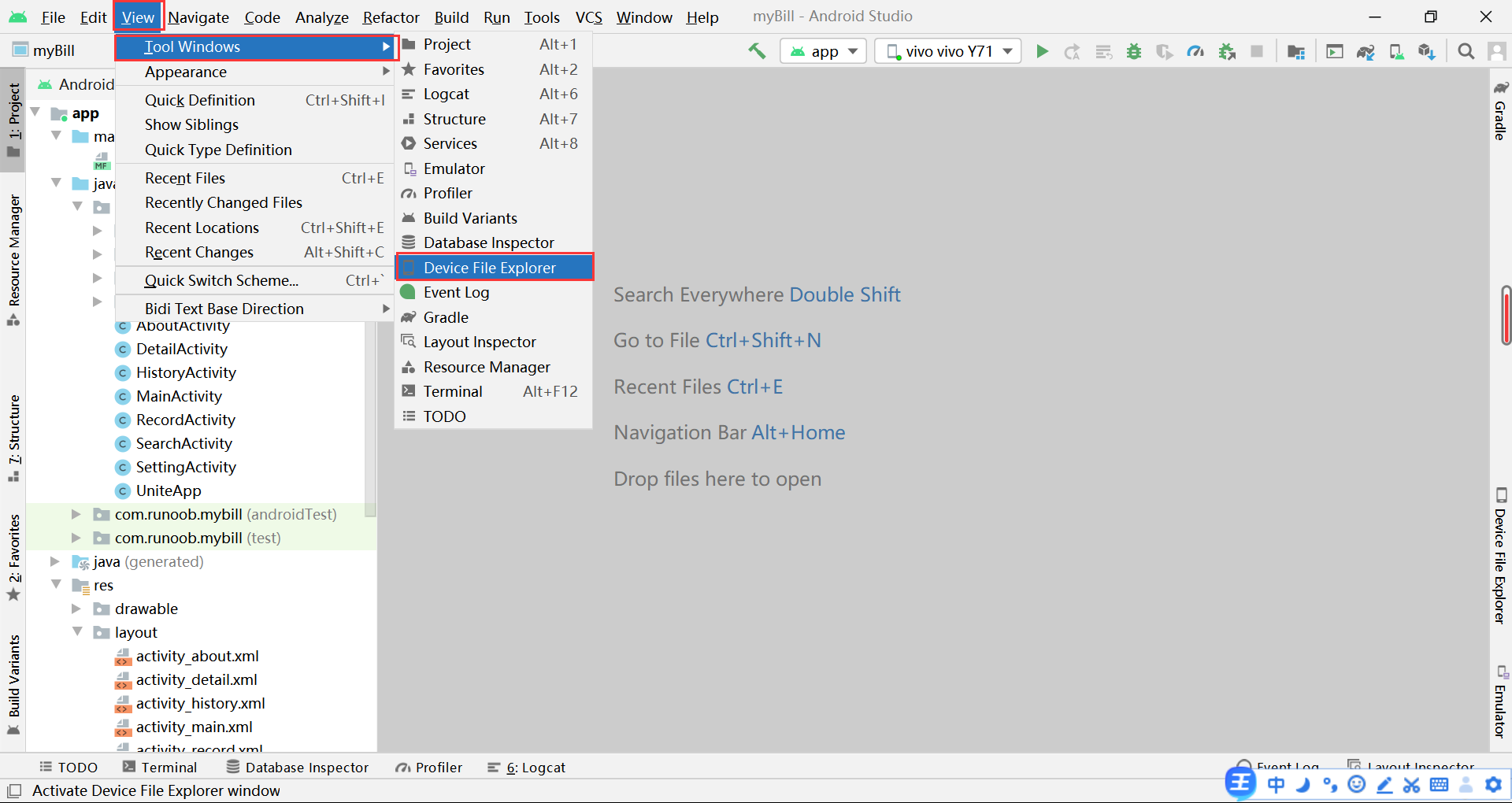
Task: Open Emulator tab on right strip
Action: pyautogui.click(x=1501, y=701)
